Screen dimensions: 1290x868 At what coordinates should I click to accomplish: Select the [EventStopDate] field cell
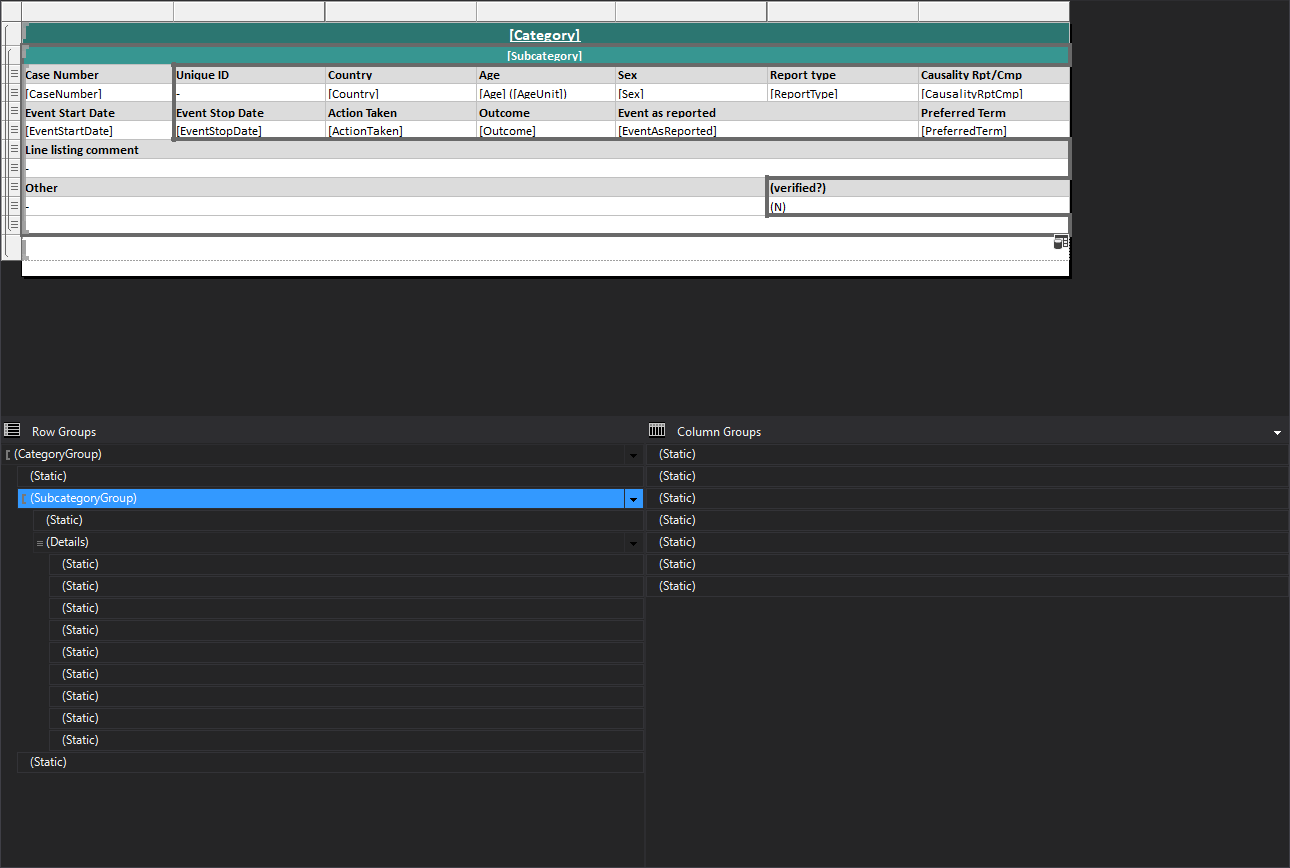[250, 130]
